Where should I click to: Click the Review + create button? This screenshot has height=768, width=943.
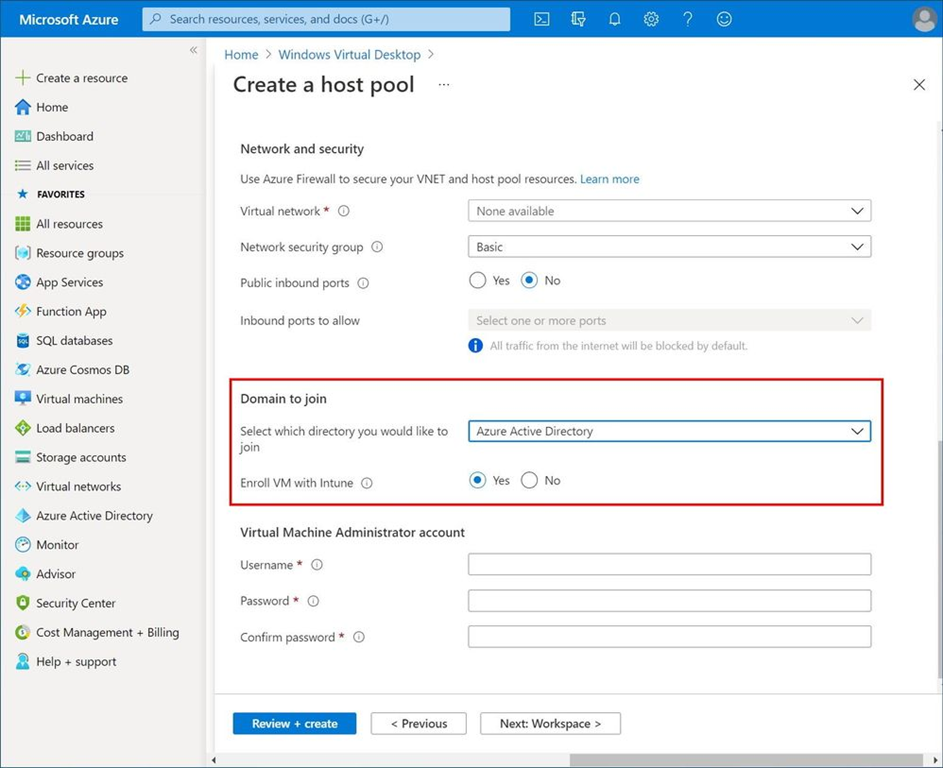294,723
